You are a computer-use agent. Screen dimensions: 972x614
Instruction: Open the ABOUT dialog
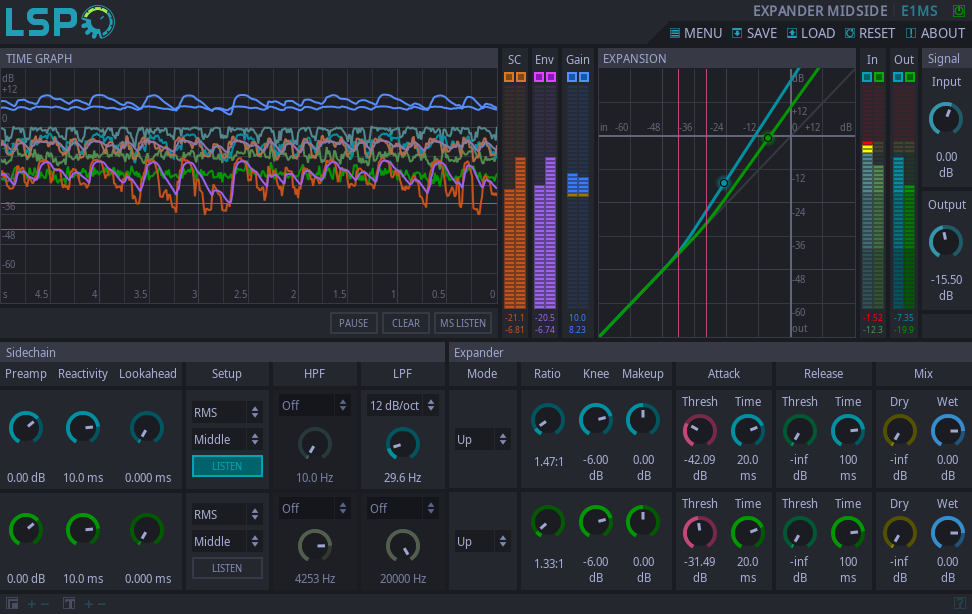pyautogui.click(x=935, y=33)
